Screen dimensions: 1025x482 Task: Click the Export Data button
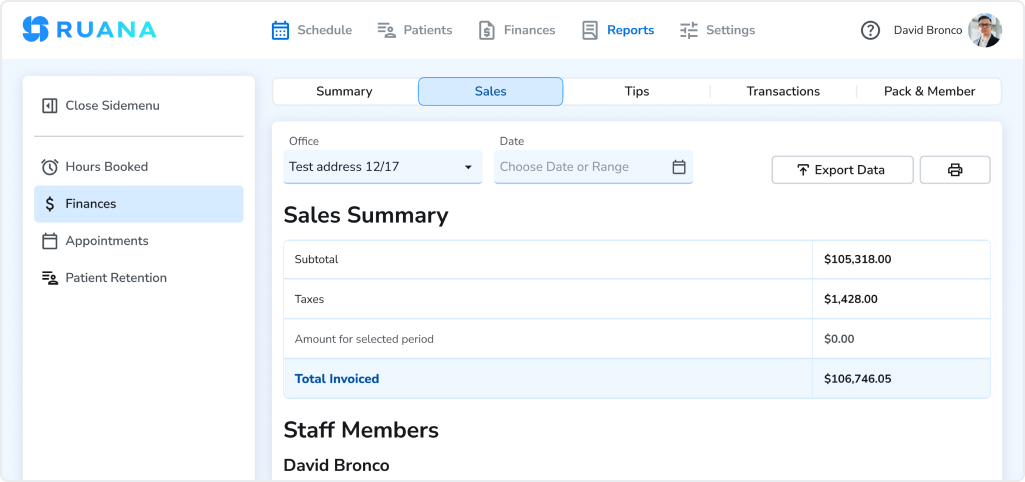click(842, 170)
